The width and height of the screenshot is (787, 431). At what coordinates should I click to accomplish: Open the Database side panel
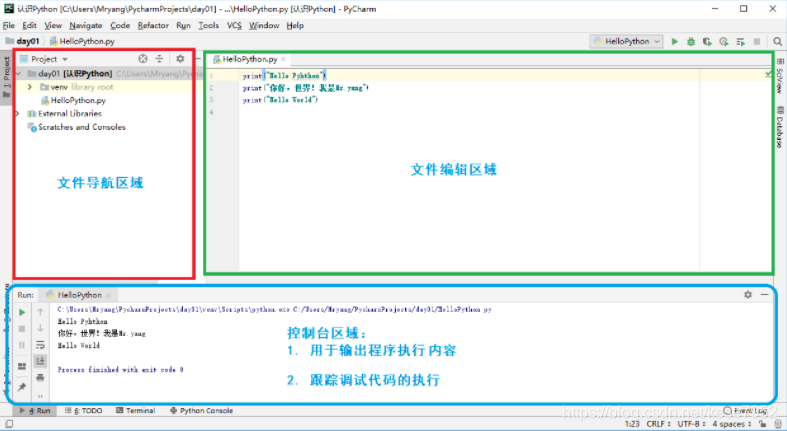(779, 127)
